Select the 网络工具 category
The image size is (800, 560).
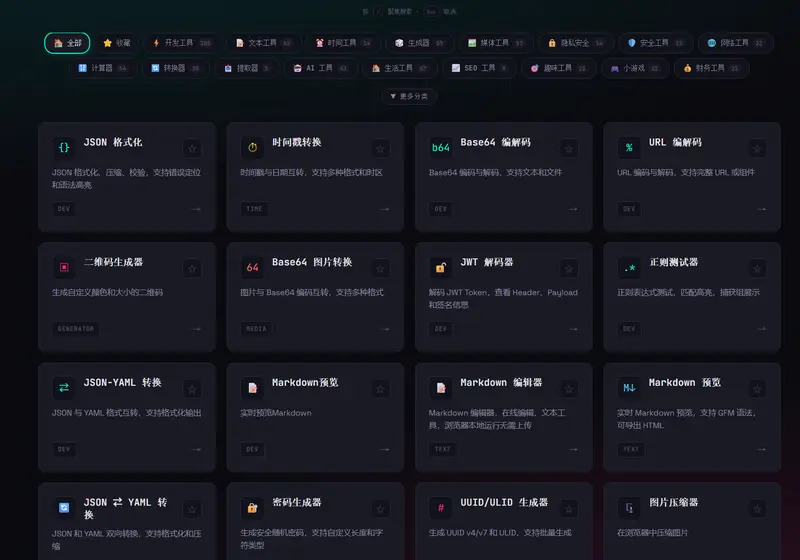(735, 43)
